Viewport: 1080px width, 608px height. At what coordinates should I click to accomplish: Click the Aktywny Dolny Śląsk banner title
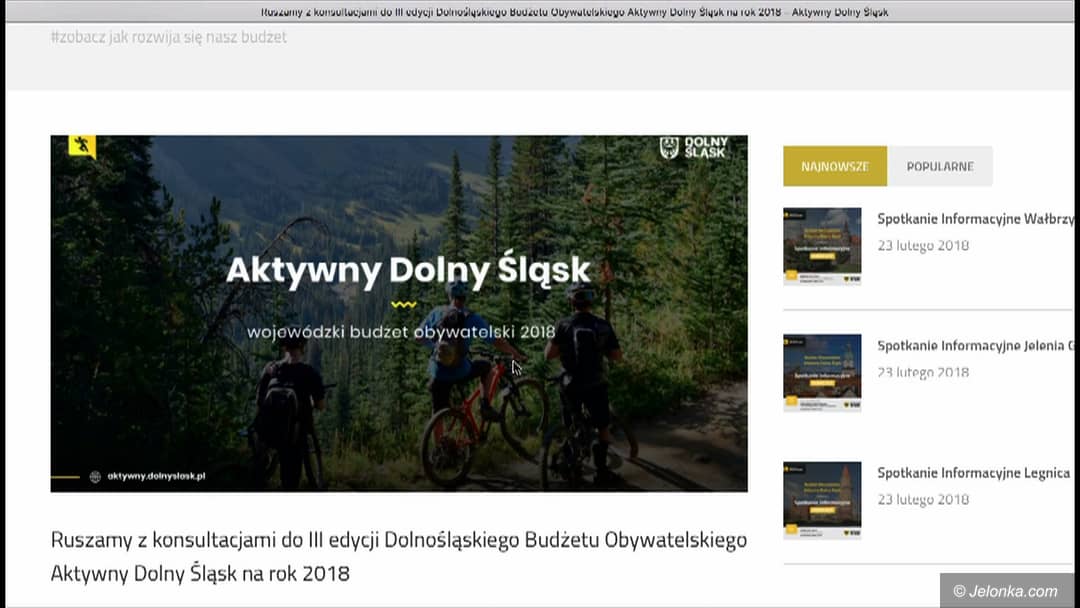point(408,270)
